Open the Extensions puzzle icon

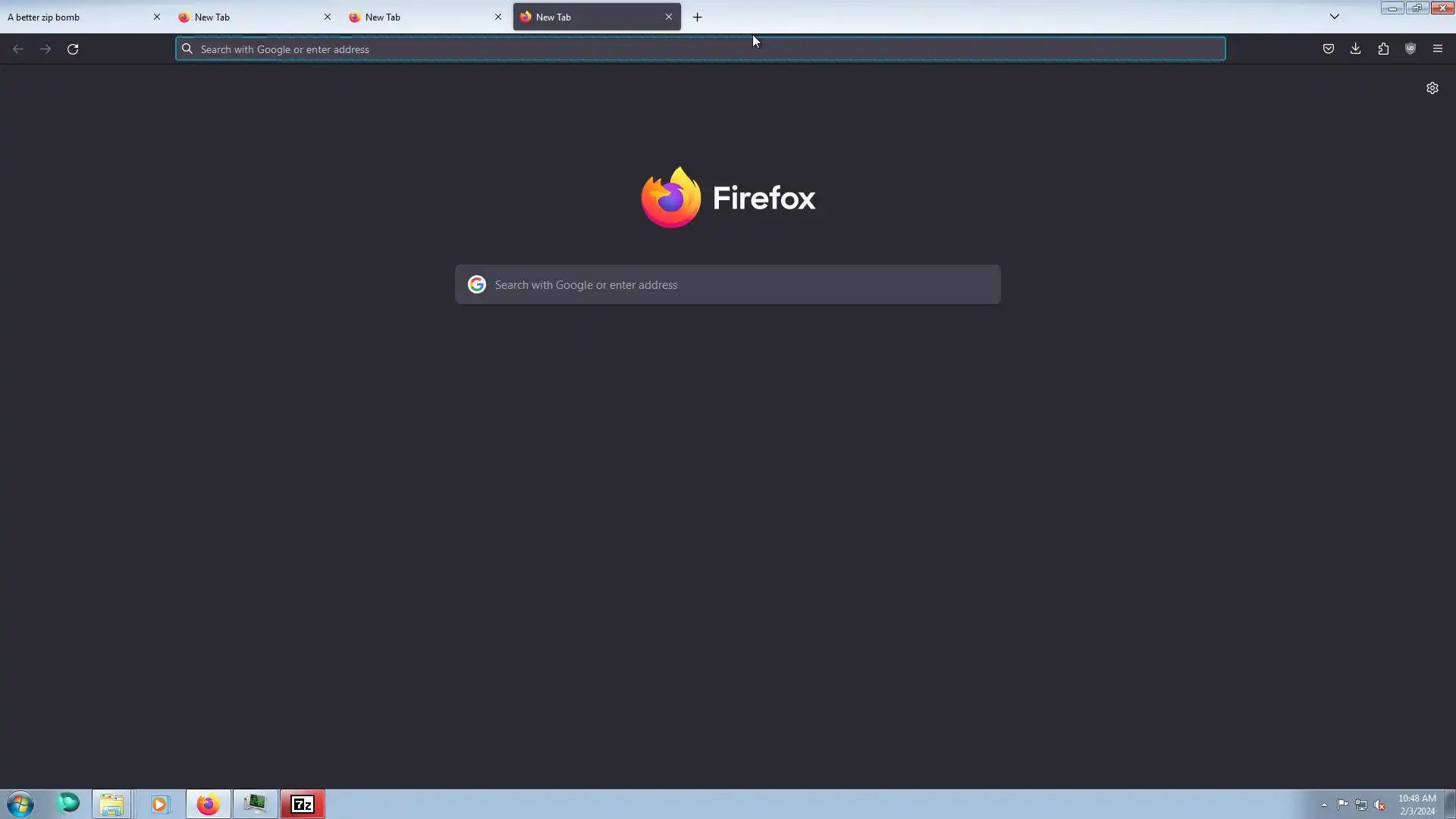(x=1383, y=49)
